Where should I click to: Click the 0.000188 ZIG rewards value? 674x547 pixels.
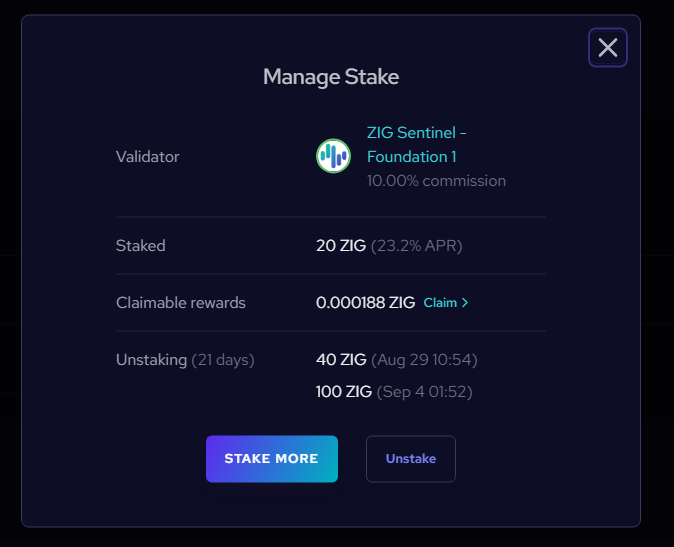pyautogui.click(x=365, y=302)
